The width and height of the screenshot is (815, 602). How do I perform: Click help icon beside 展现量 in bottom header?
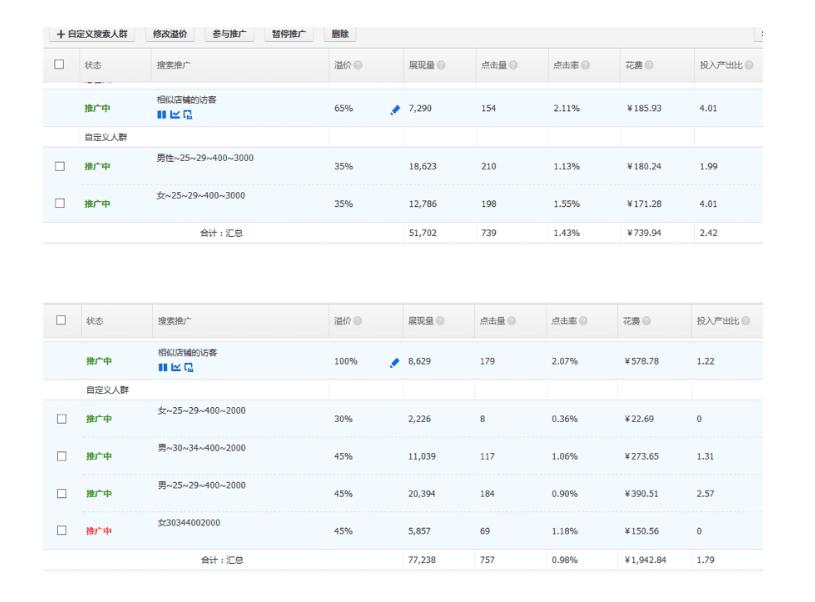point(440,321)
